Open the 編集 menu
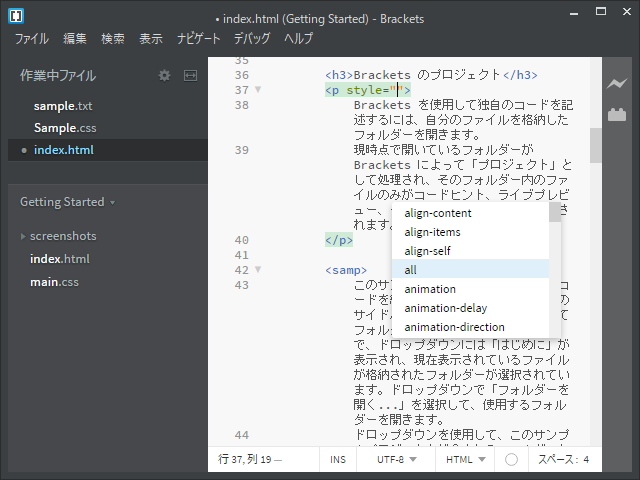Image resolution: width=640 pixels, height=480 pixels. (x=75, y=38)
